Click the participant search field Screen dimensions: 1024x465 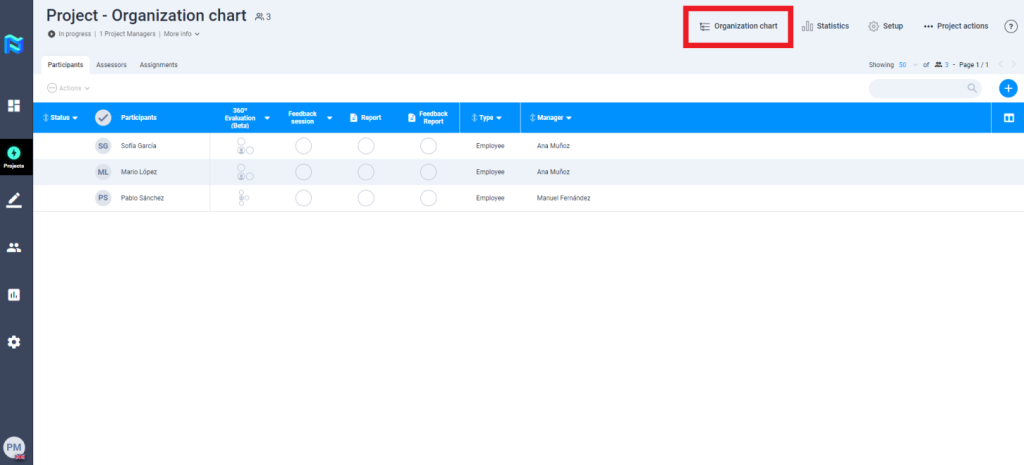[918, 88]
